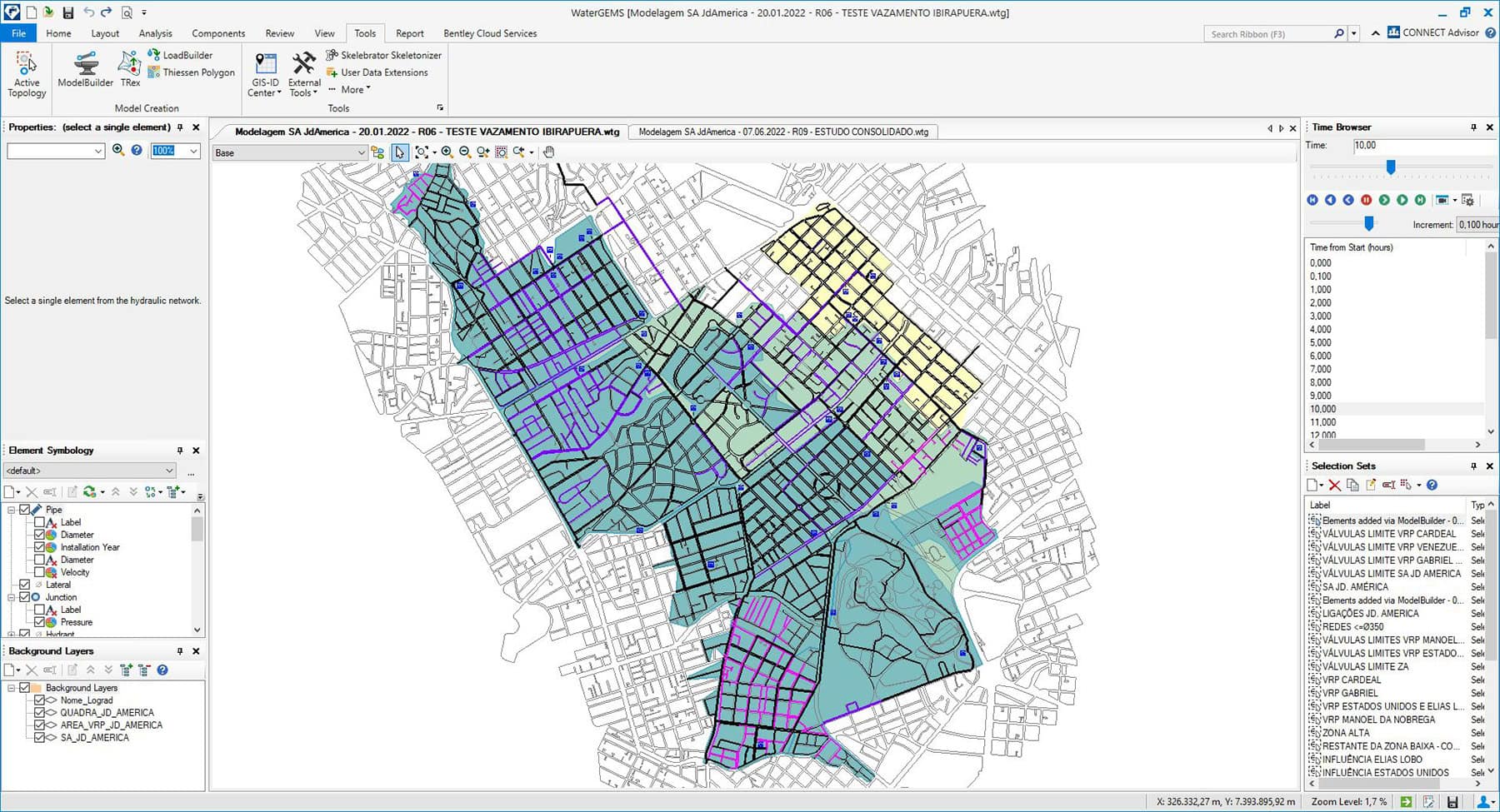Image resolution: width=1500 pixels, height=812 pixels.
Task: Select selection set VRP CARDEAL
Action: point(1352,680)
